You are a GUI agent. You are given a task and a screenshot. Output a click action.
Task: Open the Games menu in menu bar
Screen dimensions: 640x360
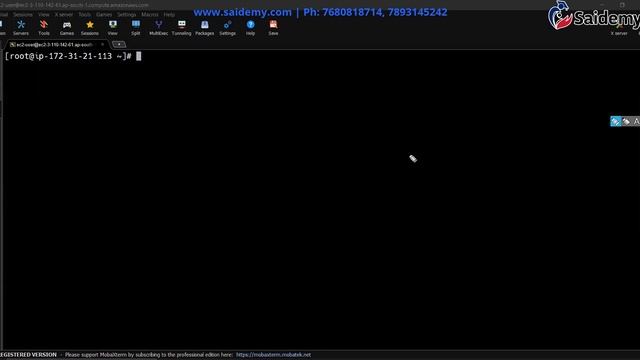pyautogui.click(x=104, y=15)
